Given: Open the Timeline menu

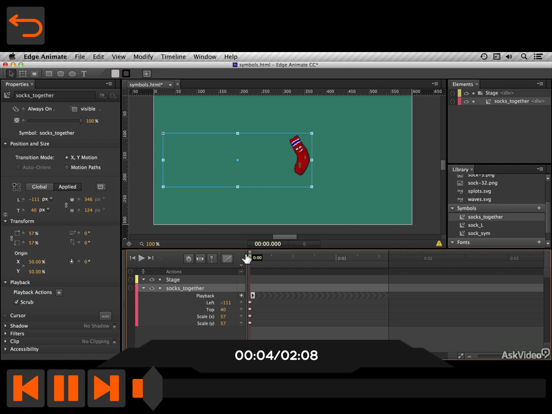Looking at the screenshot, I should coord(173,57).
